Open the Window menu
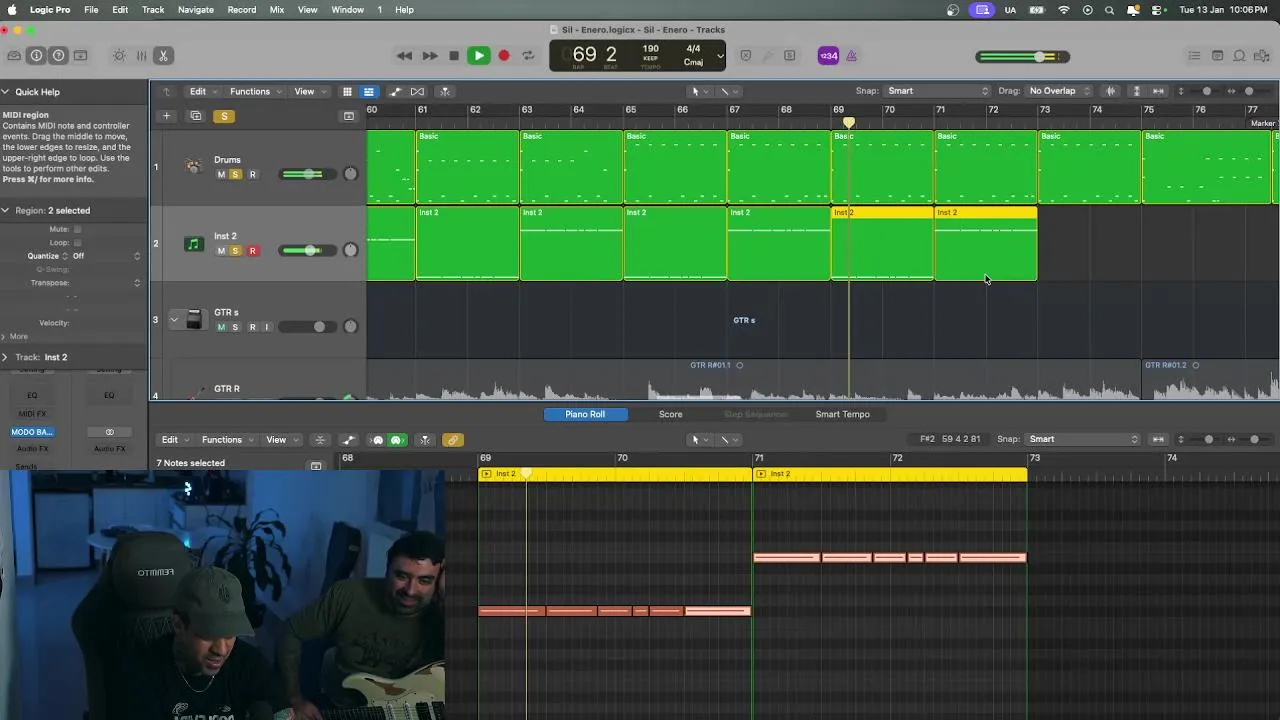1280x720 pixels. pyautogui.click(x=347, y=9)
